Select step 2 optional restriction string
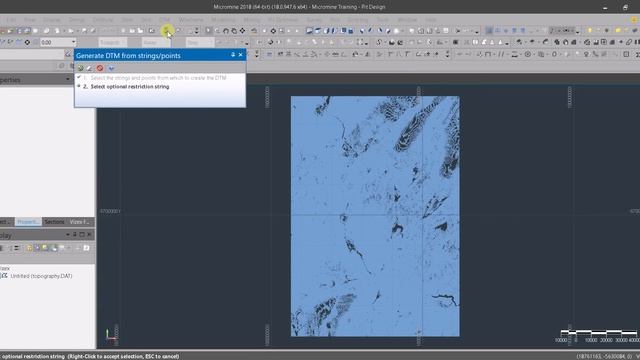This screenshot has height=360, width=640. [130, 87]
